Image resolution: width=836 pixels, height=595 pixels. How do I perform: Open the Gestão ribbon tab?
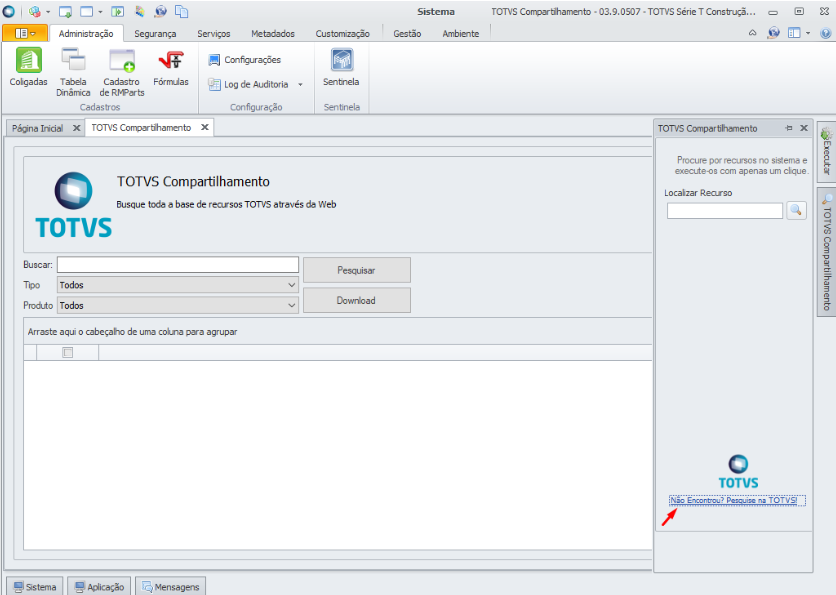[x=407, y=34]
